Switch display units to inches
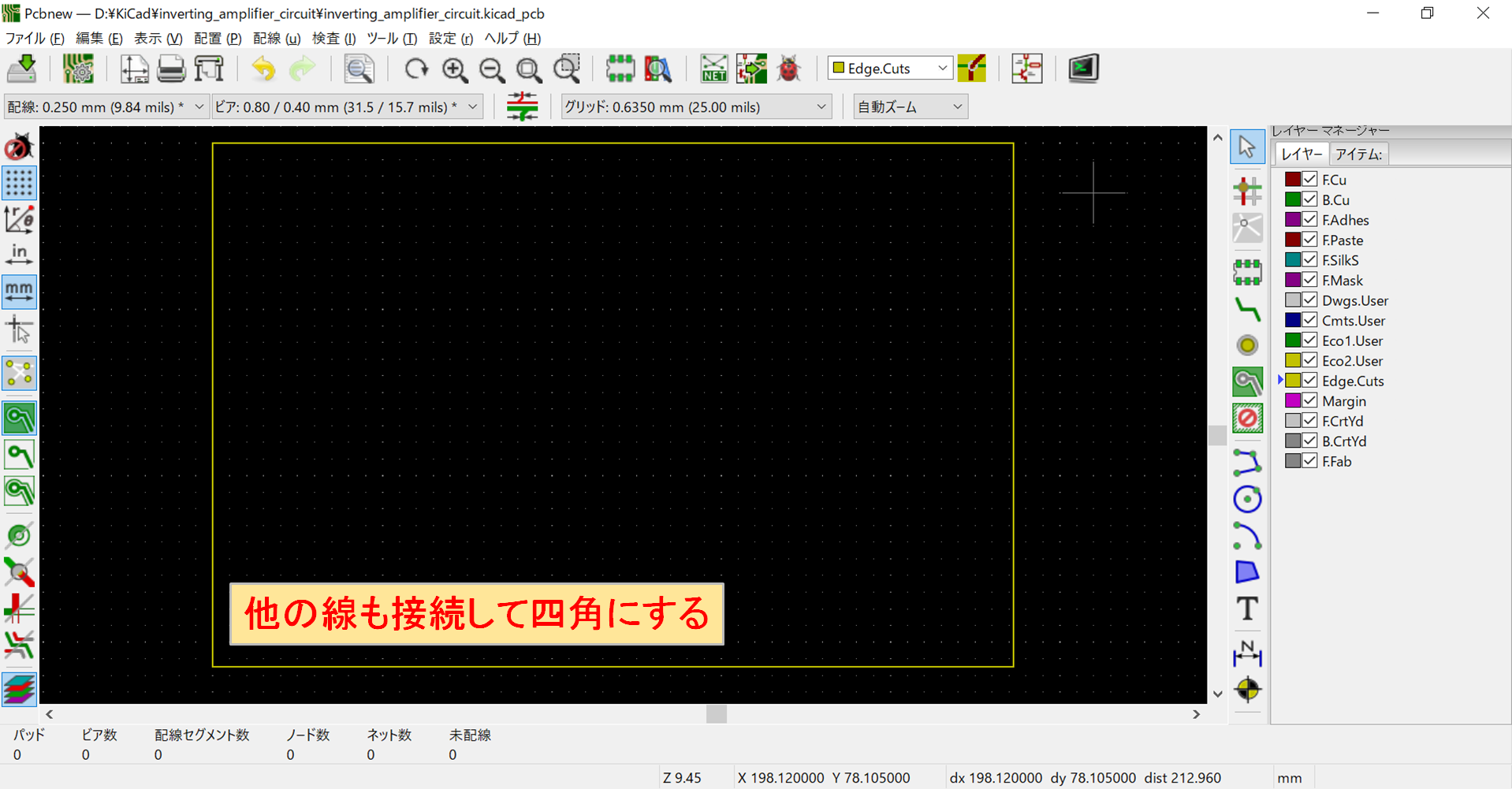 pyautogui.click(x=20, y=252)
